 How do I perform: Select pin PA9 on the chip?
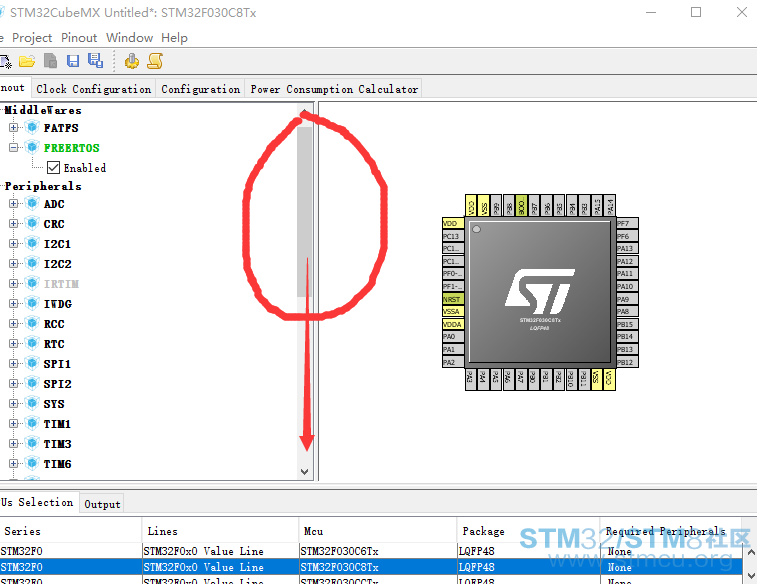click(627, 299)
